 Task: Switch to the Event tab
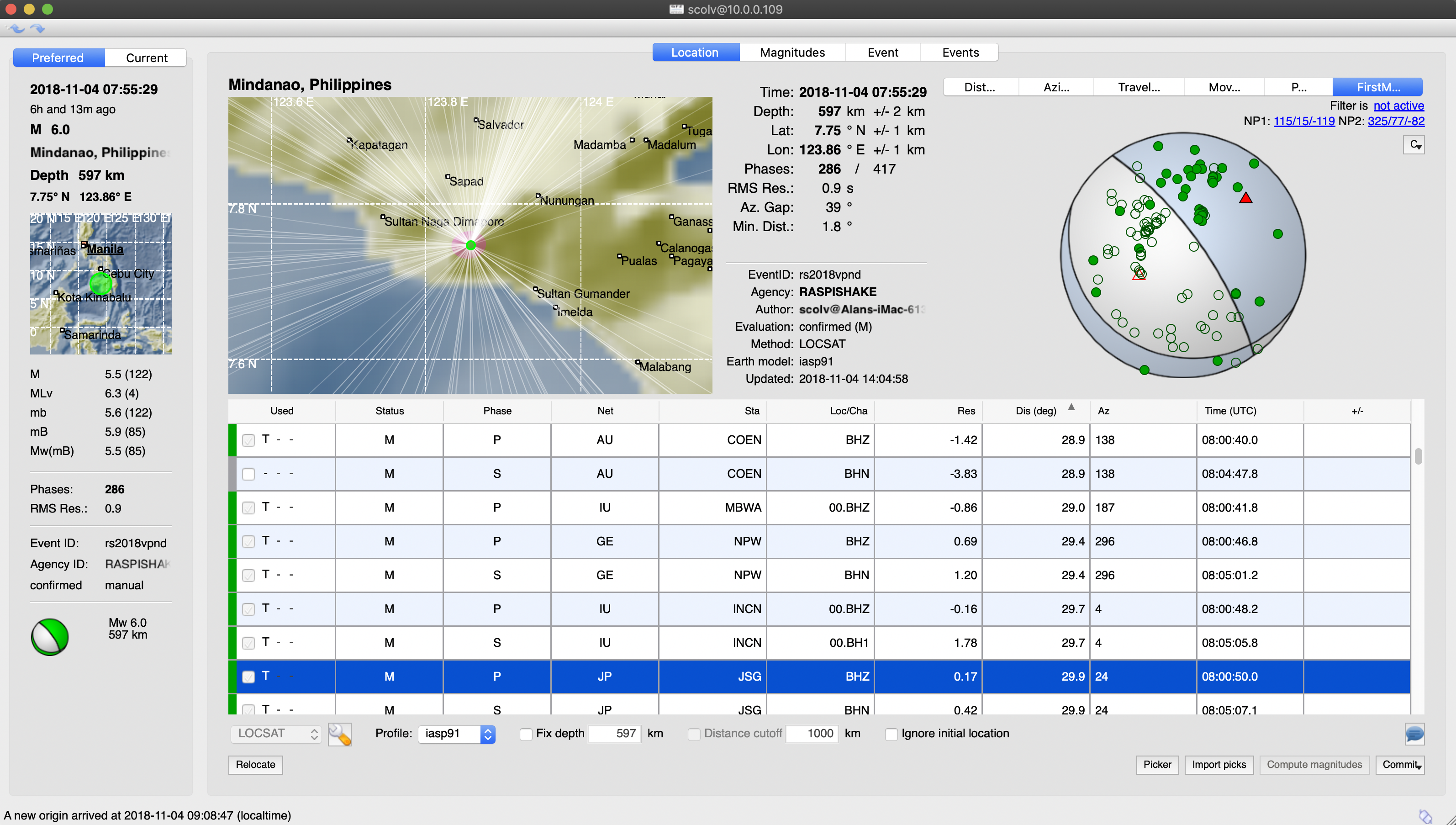[x=883, y=52]
